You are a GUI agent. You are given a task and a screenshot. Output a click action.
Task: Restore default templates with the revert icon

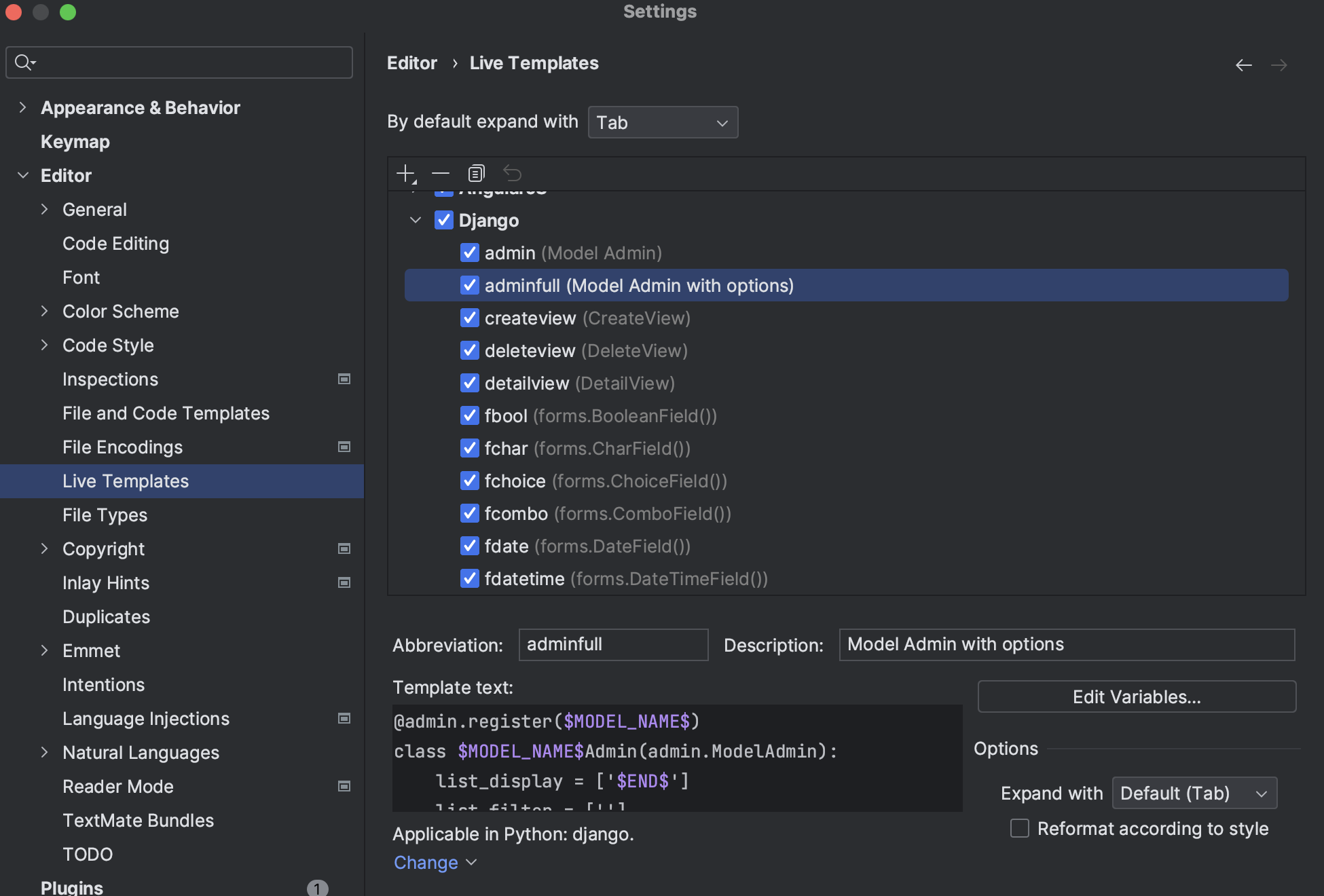(512, 173)
